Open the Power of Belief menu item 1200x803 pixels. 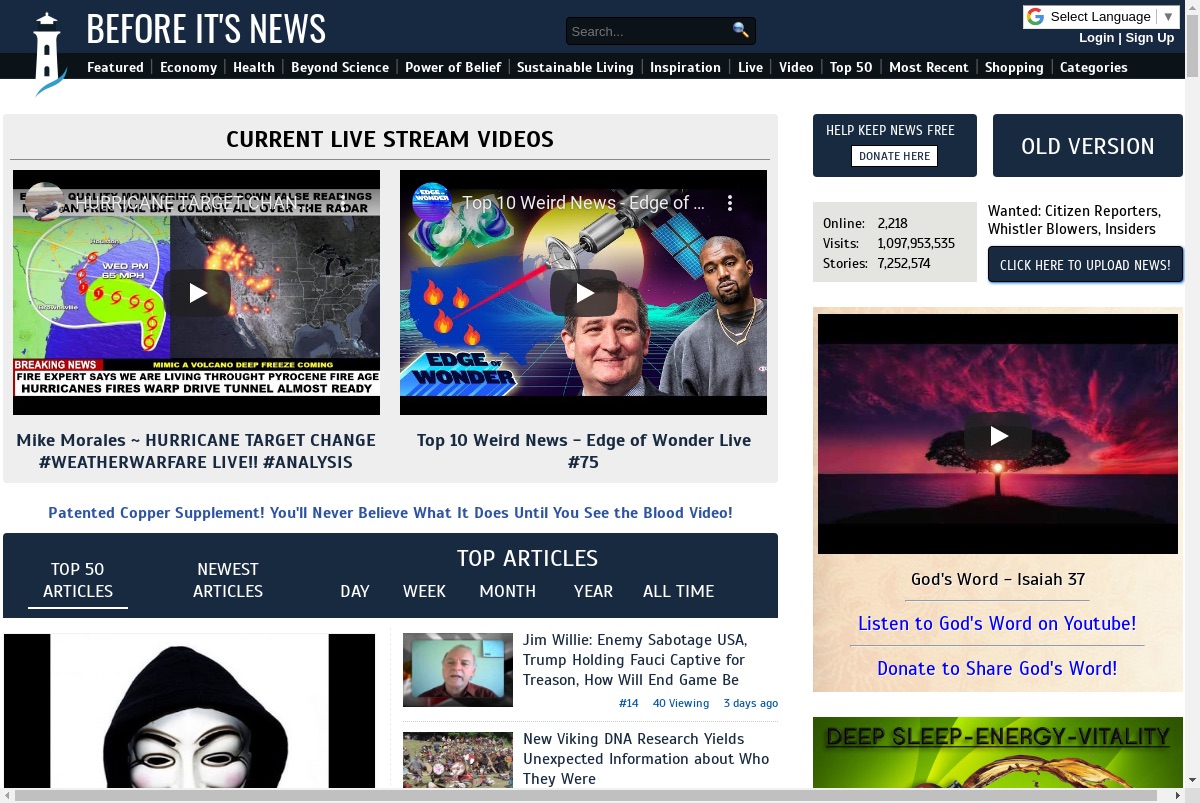[453, 67]
